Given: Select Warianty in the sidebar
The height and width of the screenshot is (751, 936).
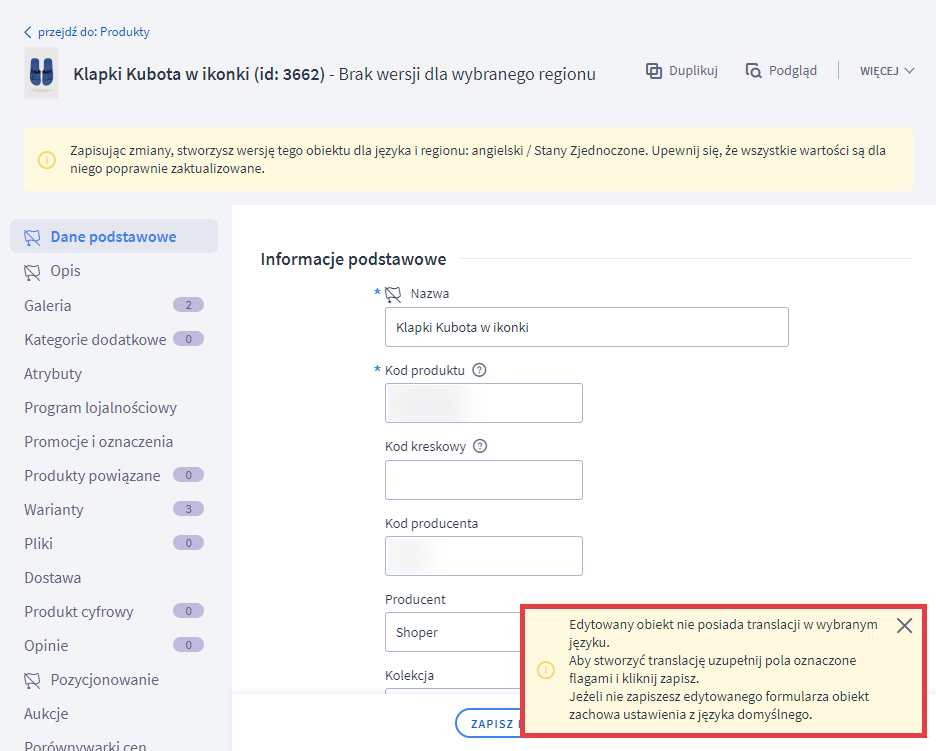Looking at the screenshot, I should tap(54, 510).
